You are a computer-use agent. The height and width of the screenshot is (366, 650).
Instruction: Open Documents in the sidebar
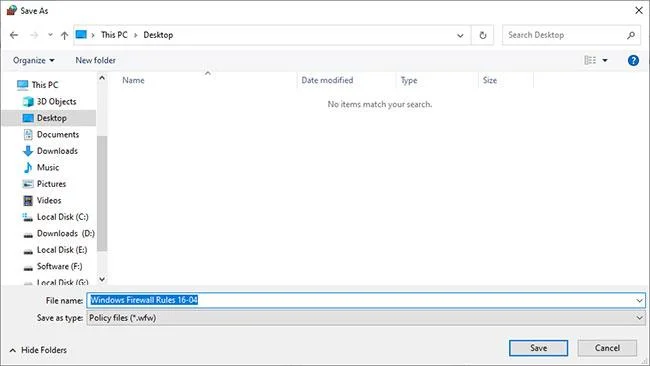(58, 134)
